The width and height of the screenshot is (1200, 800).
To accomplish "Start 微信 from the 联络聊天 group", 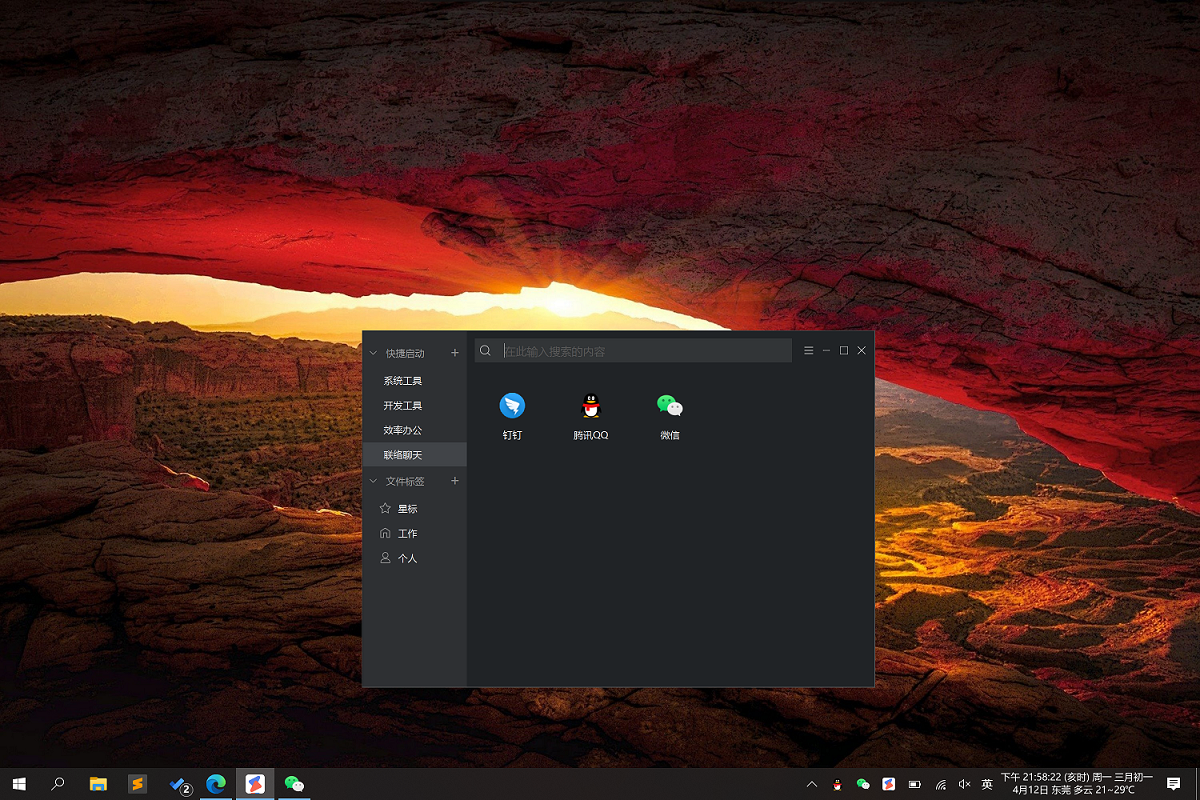I will pyautogui.click(x=668, y=407).
